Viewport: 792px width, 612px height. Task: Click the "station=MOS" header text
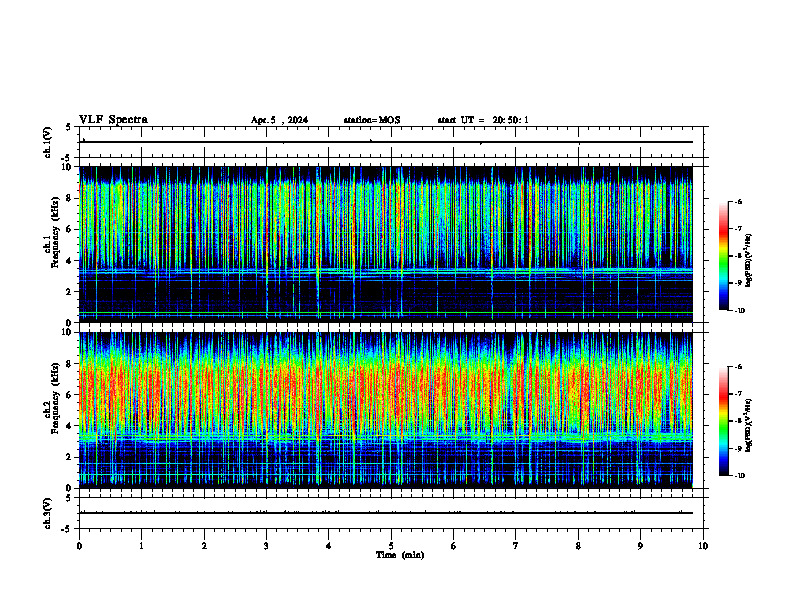pos(372,120)
